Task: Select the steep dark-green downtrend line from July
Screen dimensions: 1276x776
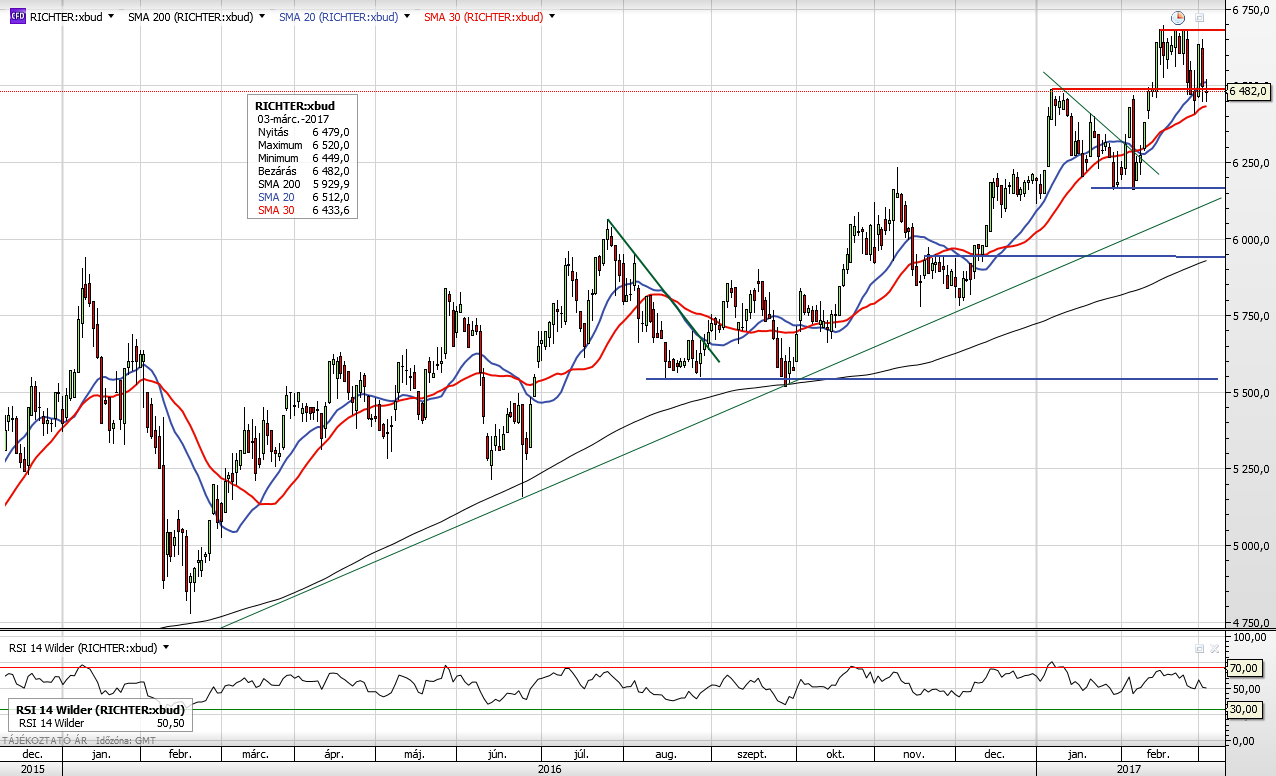Action: tap(662, 290)
